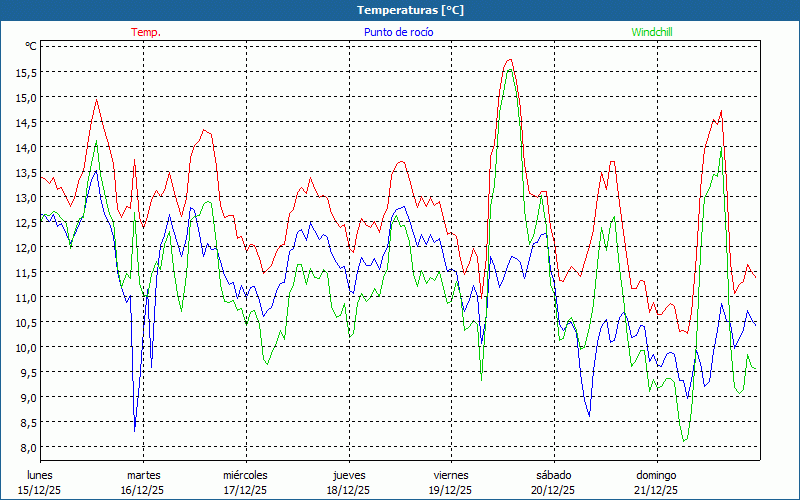
Task: Select the "sábado" day label
Action: (x=553, y=475)
